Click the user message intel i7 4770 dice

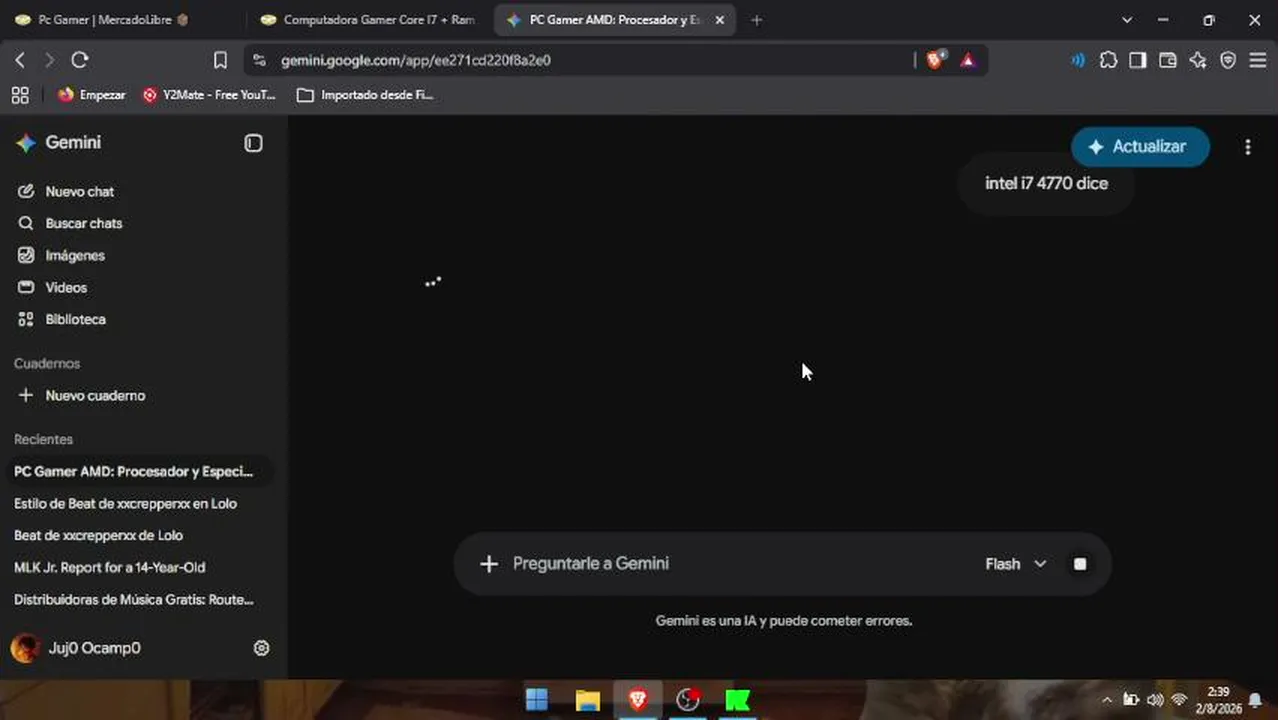point(1046,183)
